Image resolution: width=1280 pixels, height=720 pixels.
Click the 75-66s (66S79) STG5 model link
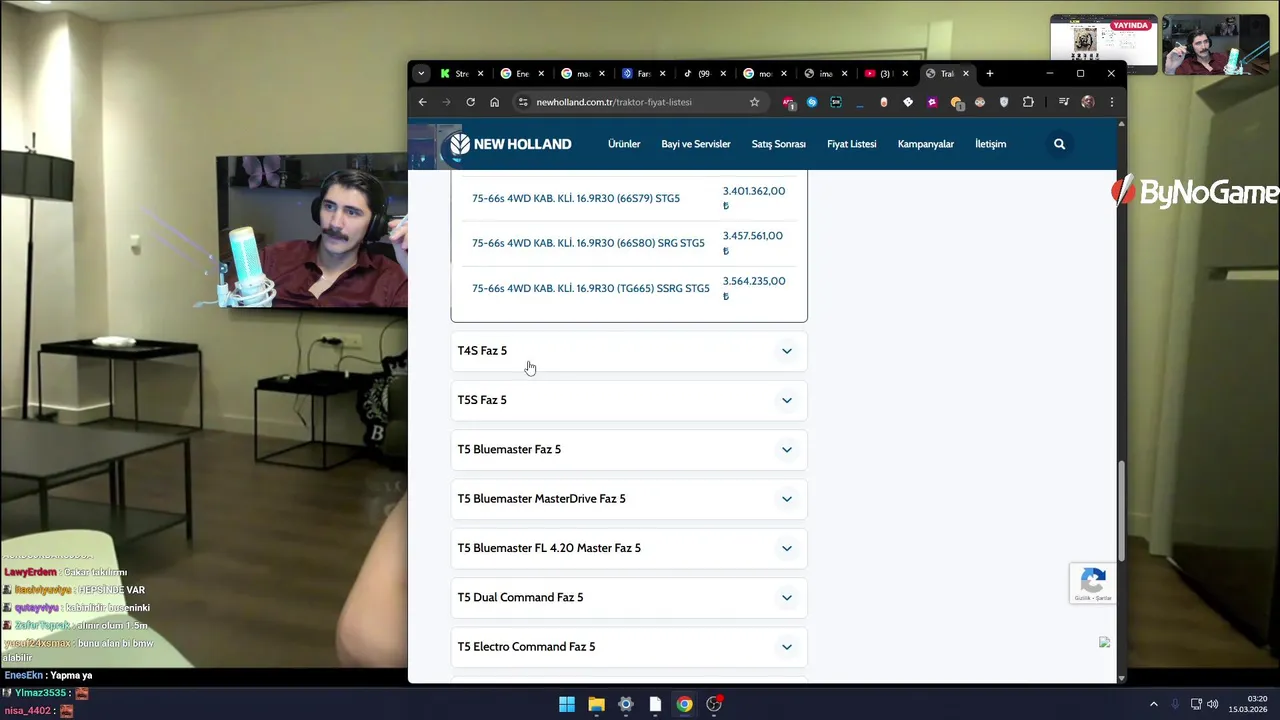point(576,198)
